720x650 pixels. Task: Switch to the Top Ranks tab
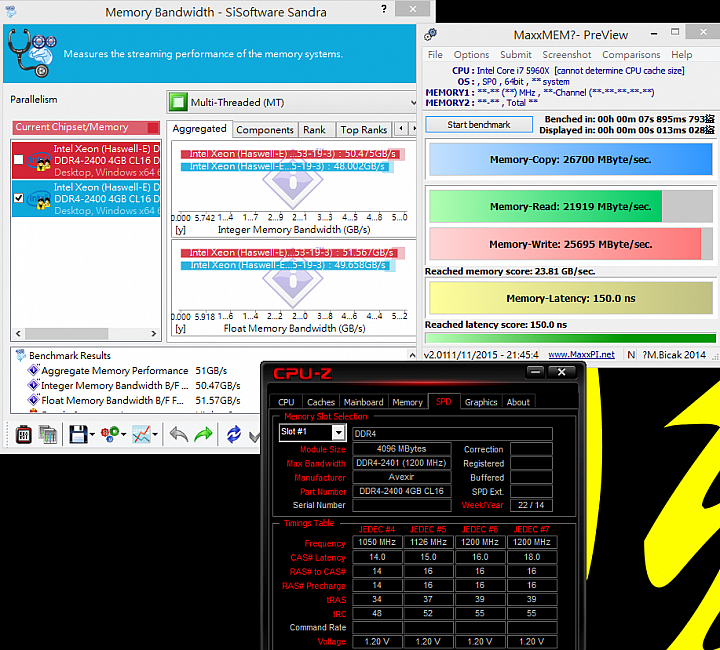[364, 130]
